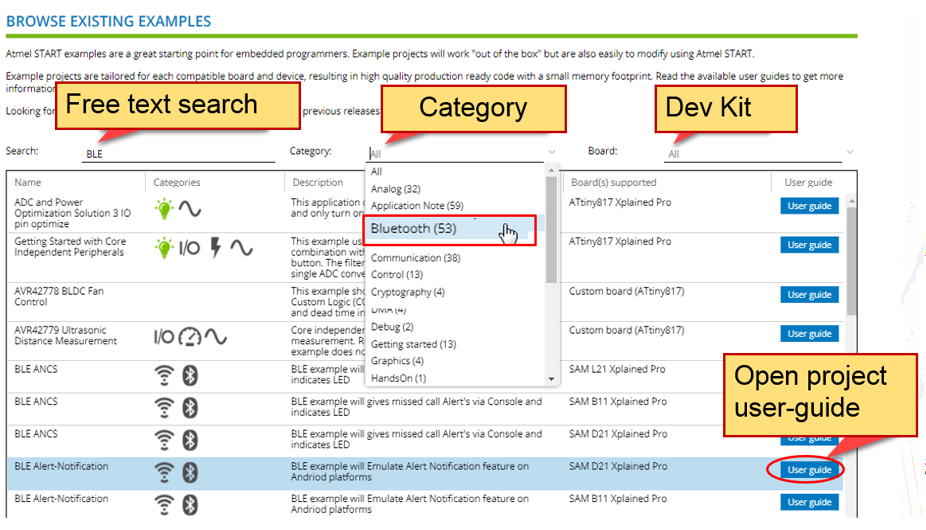Click the examples table vertical scrollbar thumb
This screenshot has width=926, height=530.
(x=852, y=261)
